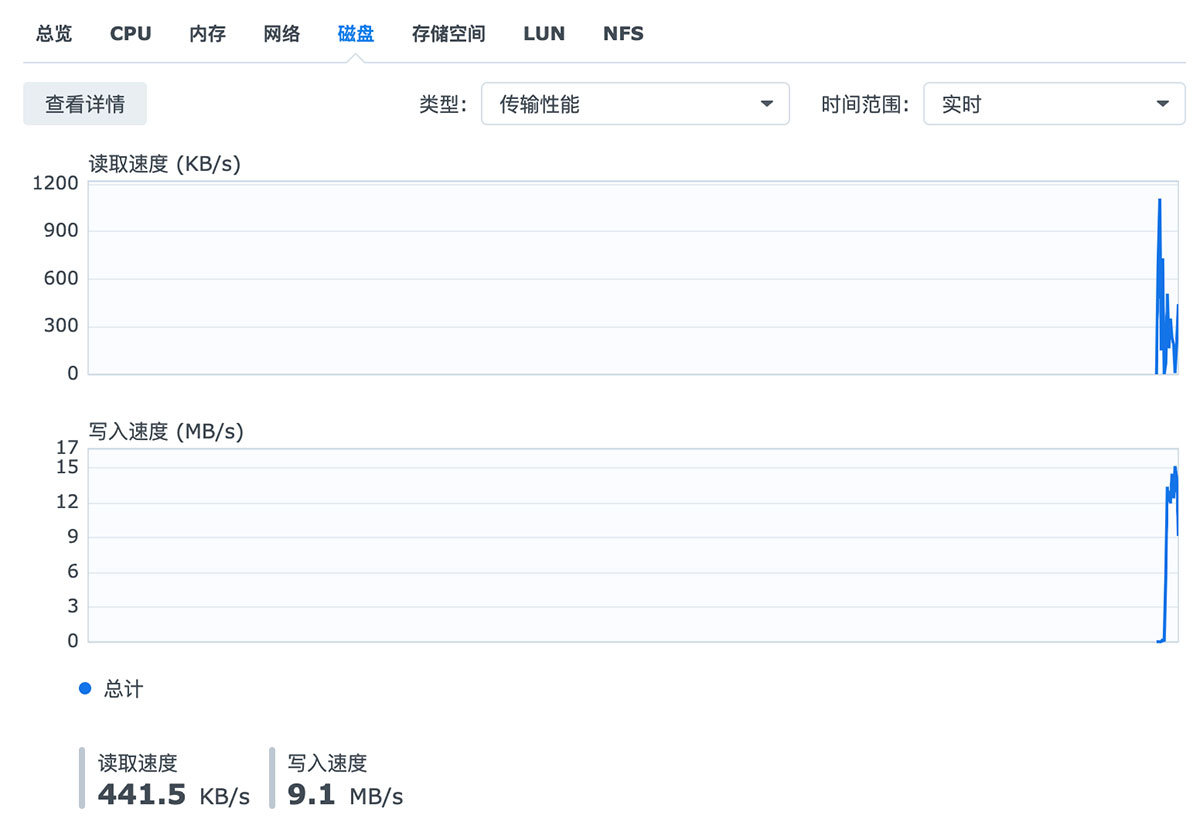Open the CPU tab
1200x829 pixels.
130,34
